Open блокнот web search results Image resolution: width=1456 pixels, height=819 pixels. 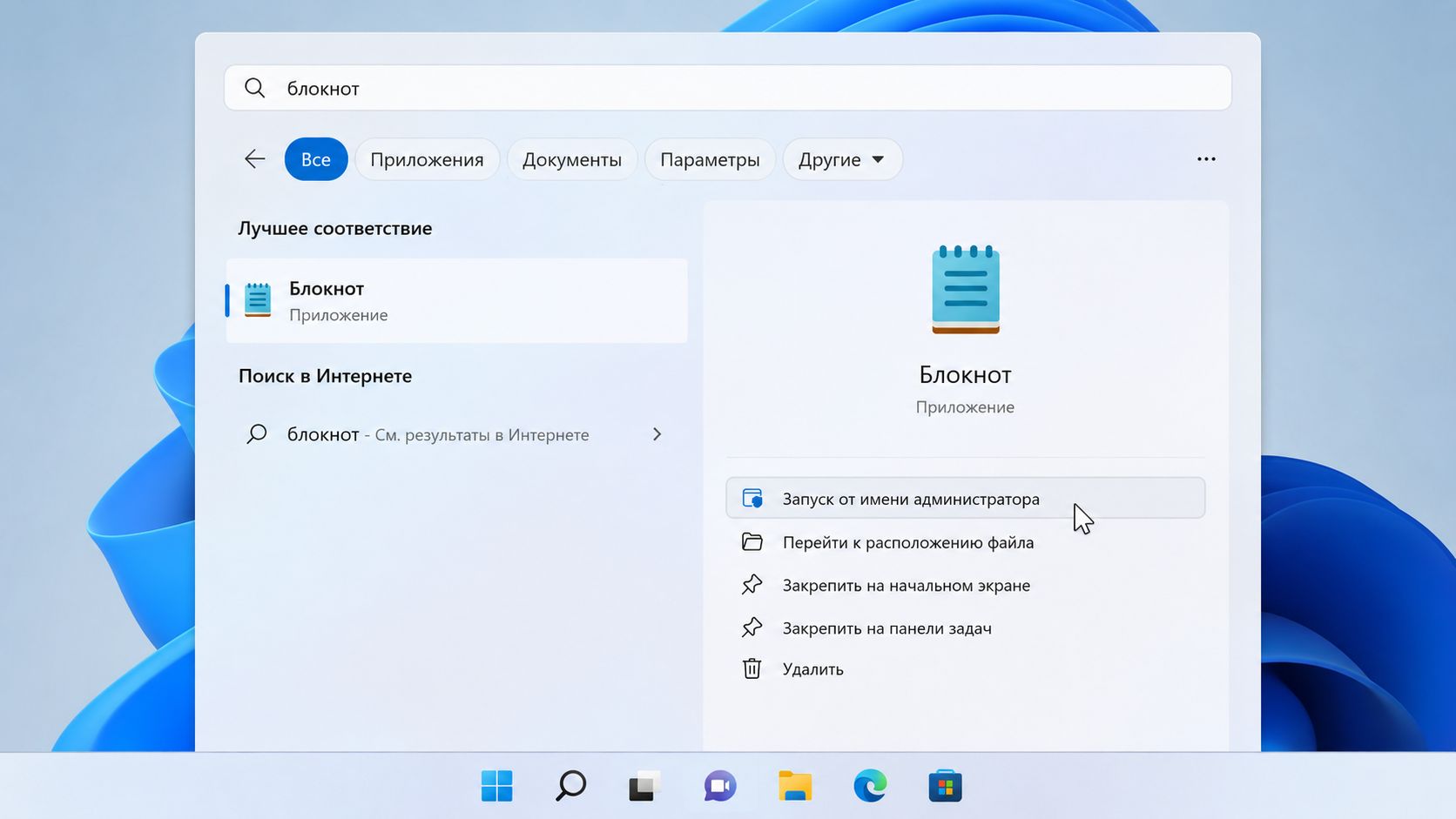click(456, 434)
